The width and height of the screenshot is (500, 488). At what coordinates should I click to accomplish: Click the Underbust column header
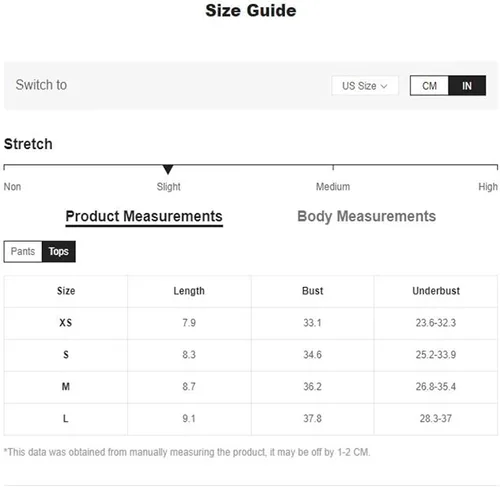[436, 291]
